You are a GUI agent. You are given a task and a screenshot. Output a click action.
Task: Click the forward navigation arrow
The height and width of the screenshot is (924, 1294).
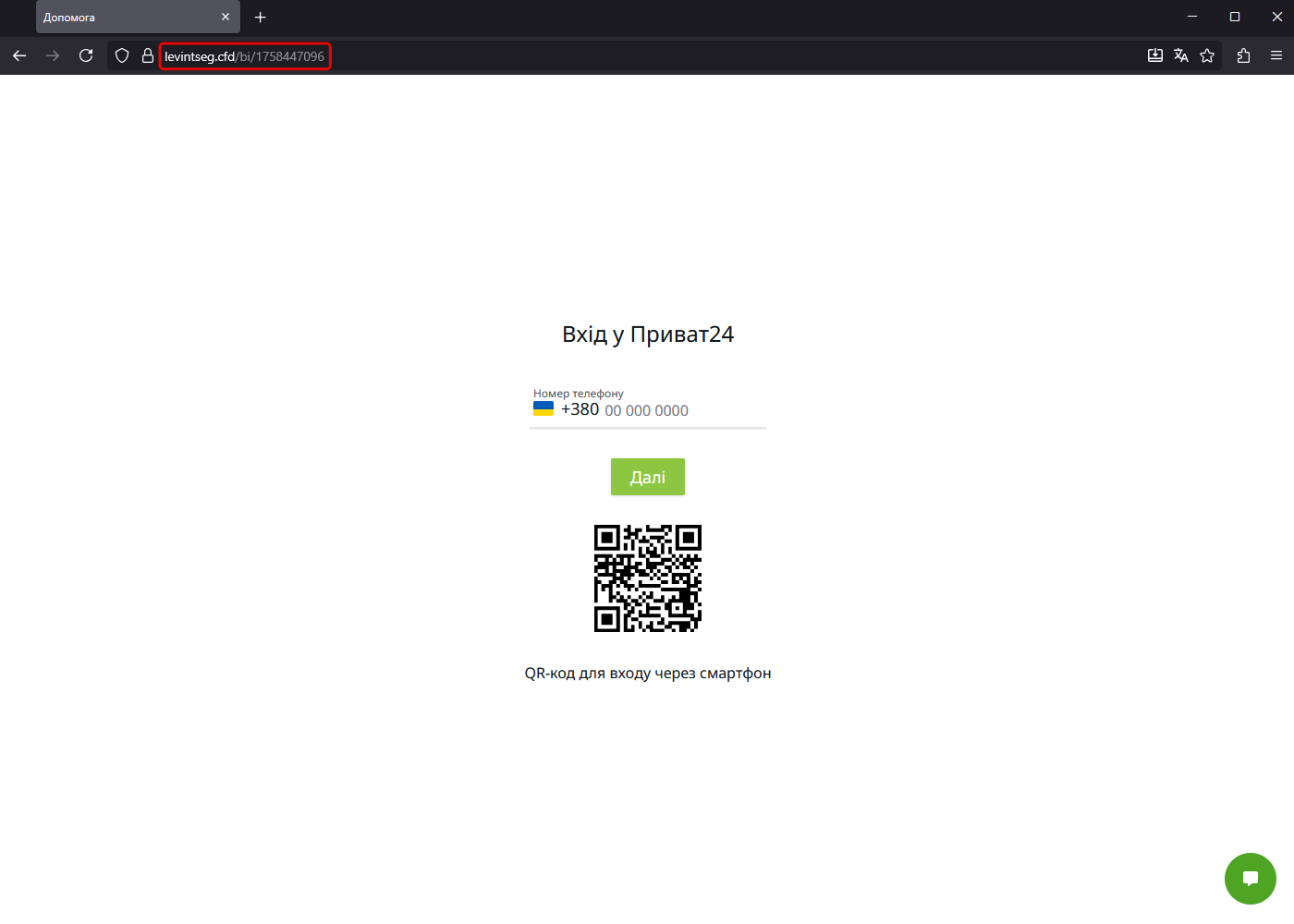tap(53, 56)
